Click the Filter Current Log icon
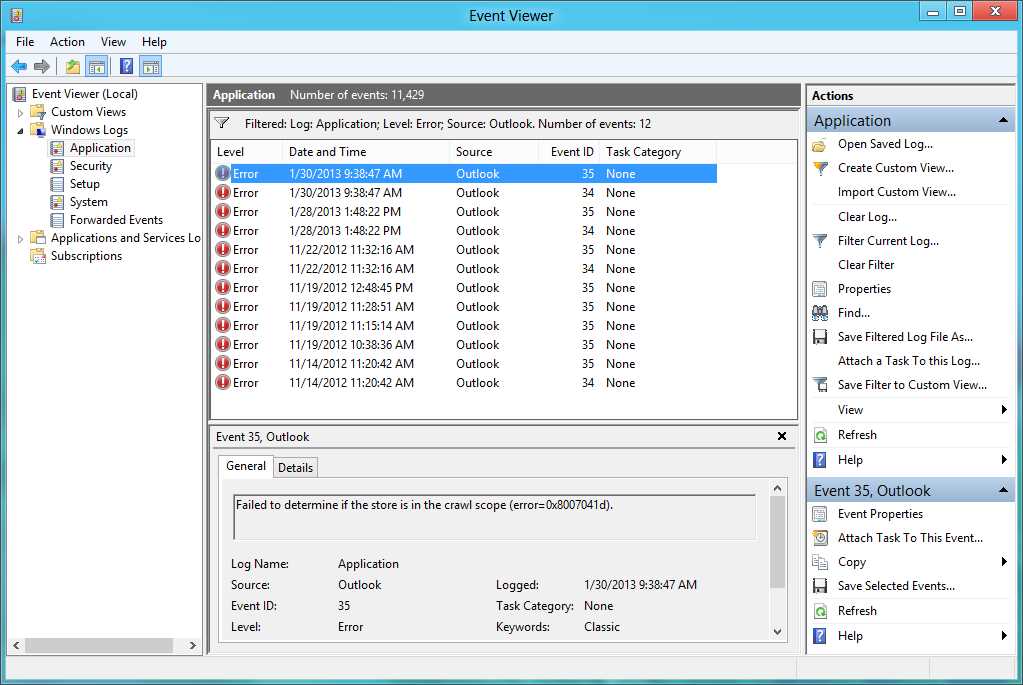Image resolution: width=1023 pixels, height=685 pixels. (820, 240)
